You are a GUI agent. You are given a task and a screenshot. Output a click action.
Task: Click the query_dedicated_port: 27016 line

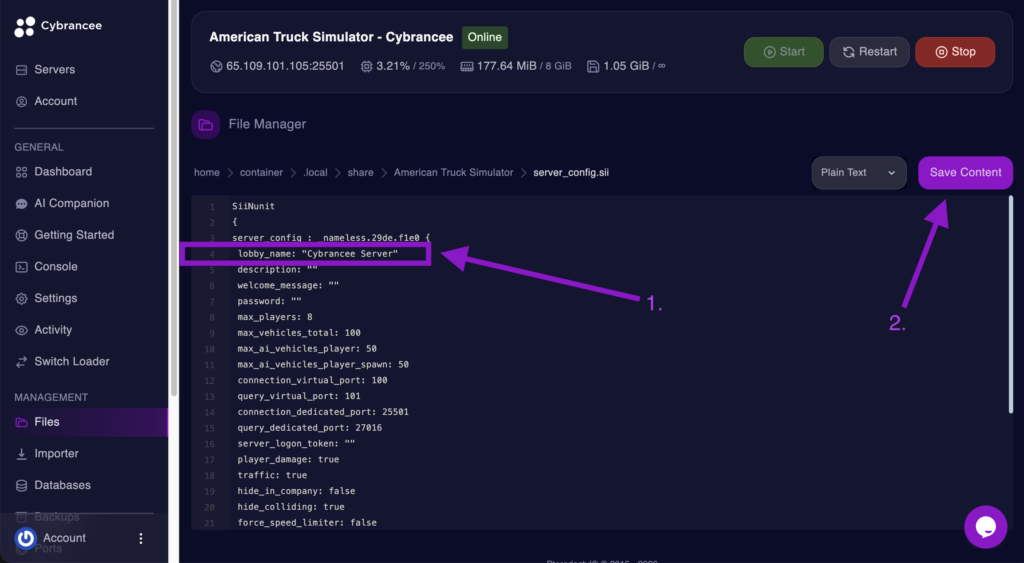(x=310, y=428)
